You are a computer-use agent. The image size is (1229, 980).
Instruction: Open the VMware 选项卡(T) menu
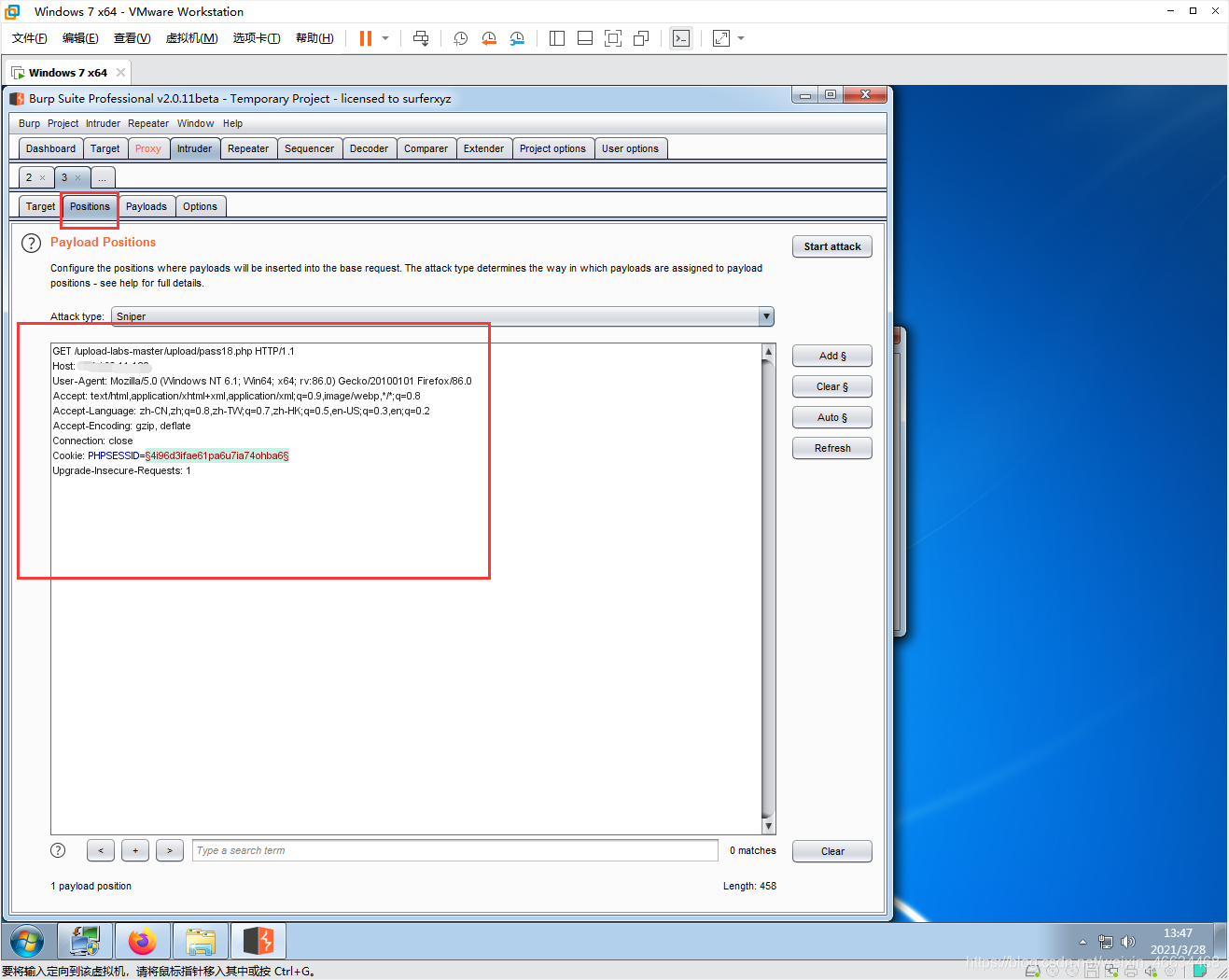[257, 38]
